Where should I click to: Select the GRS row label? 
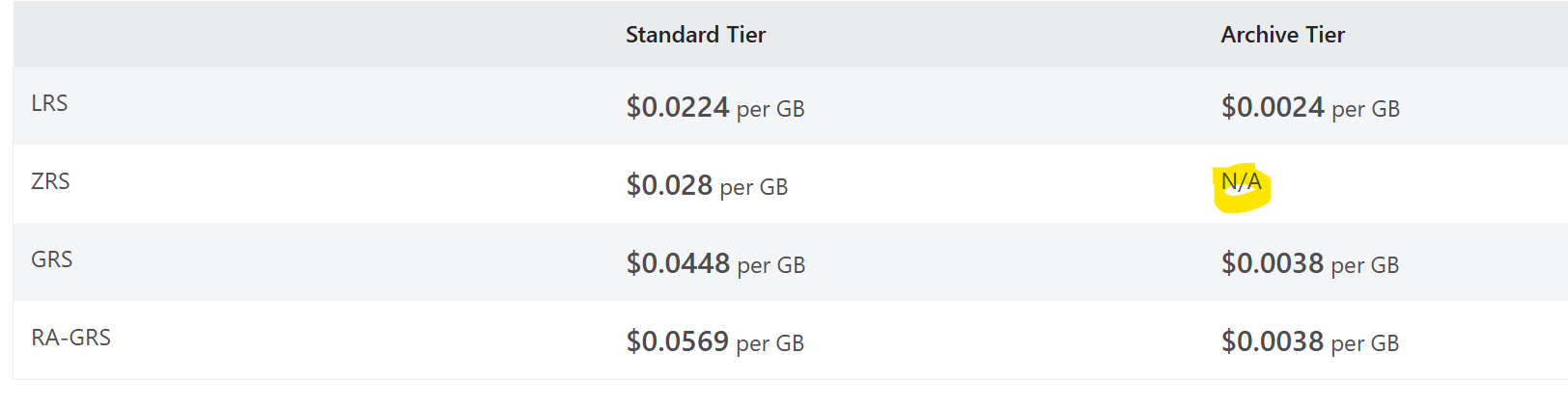[52, 259]
